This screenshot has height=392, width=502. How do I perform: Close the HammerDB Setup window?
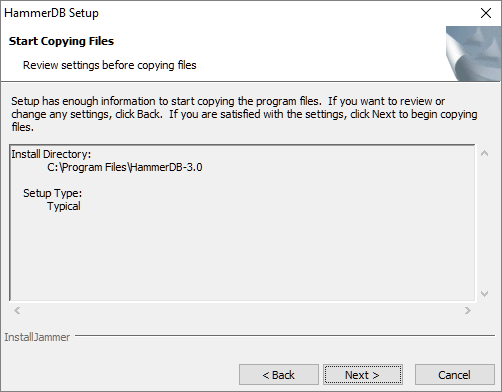pos(486,13)
